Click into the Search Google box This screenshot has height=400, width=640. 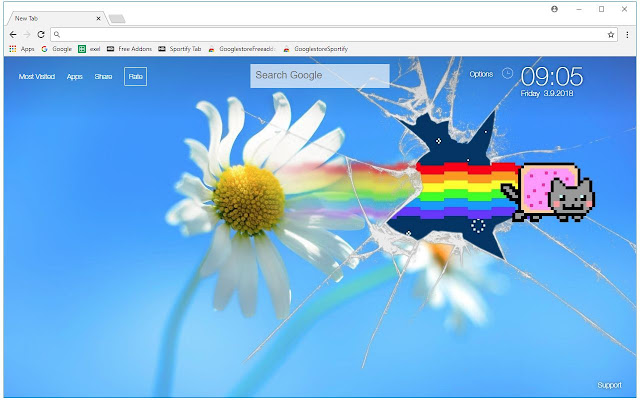[320, 76]
